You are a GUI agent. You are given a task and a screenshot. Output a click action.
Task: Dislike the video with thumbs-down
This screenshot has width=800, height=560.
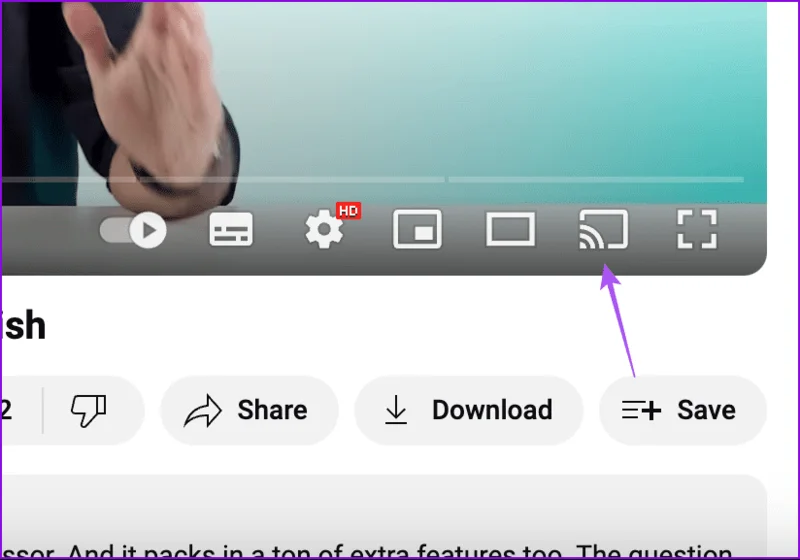pos(88,410)
